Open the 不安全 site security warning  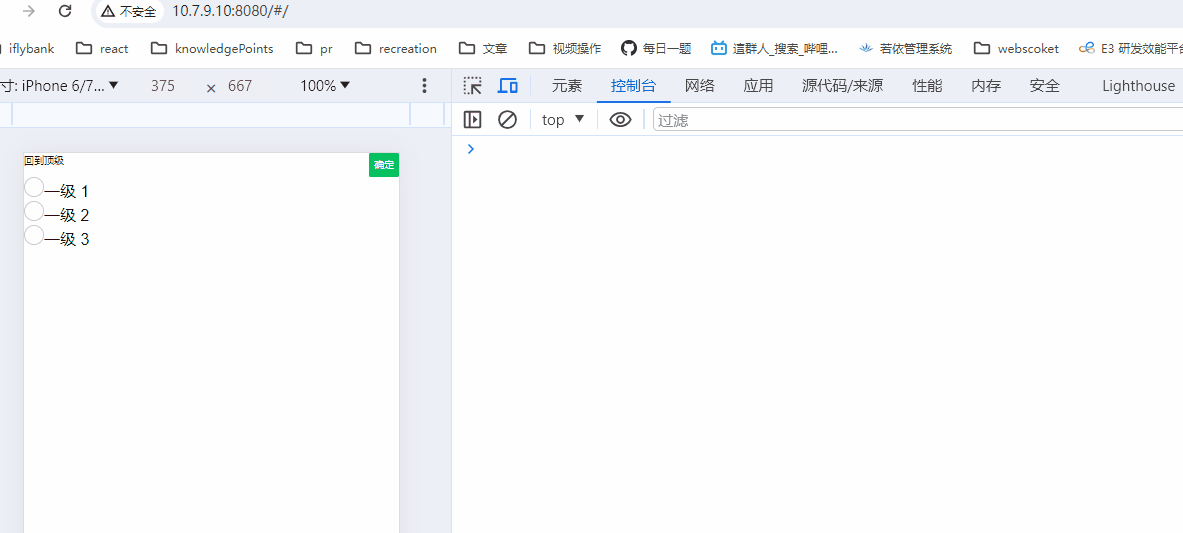130,11
